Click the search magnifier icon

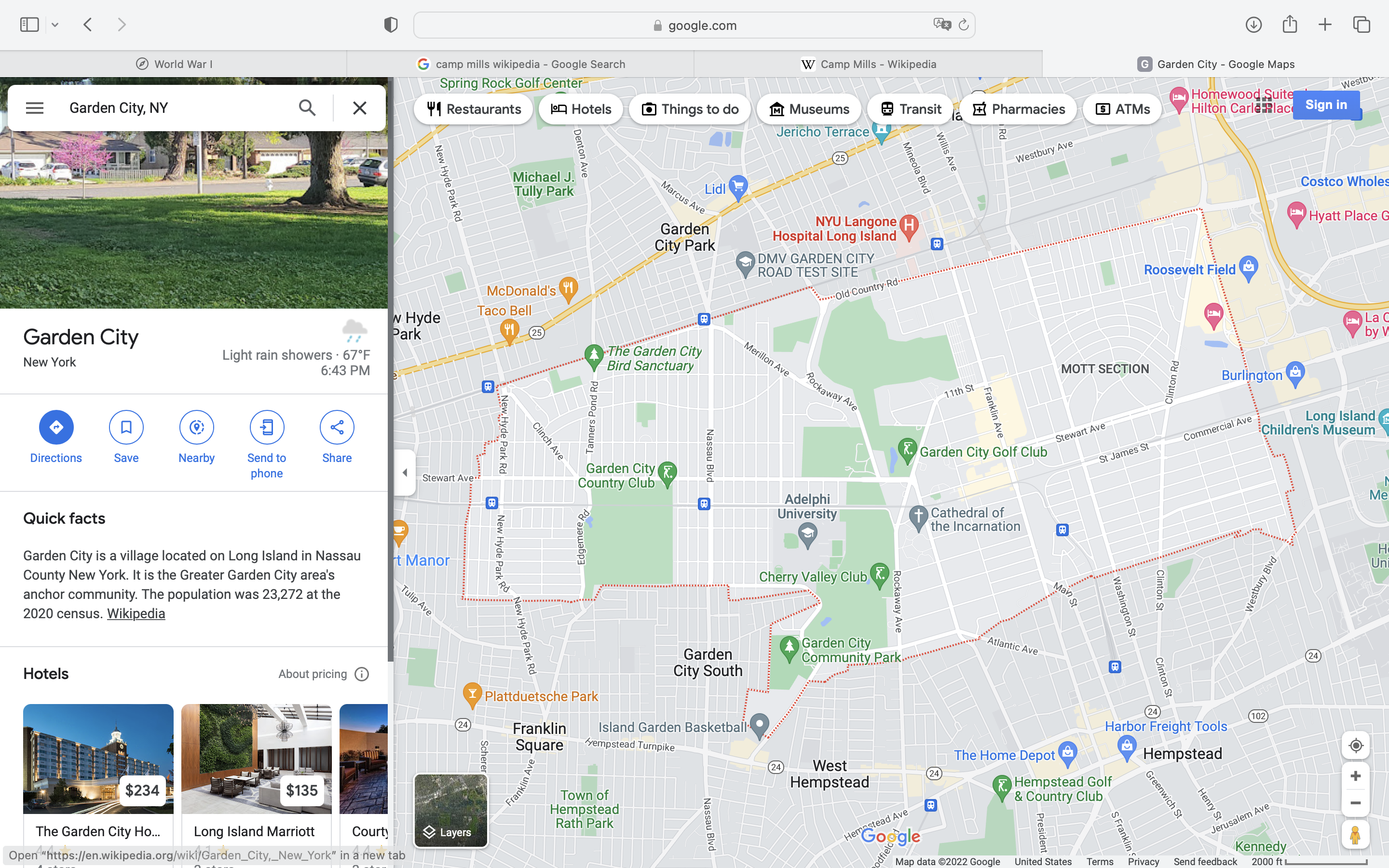(307, 108)
